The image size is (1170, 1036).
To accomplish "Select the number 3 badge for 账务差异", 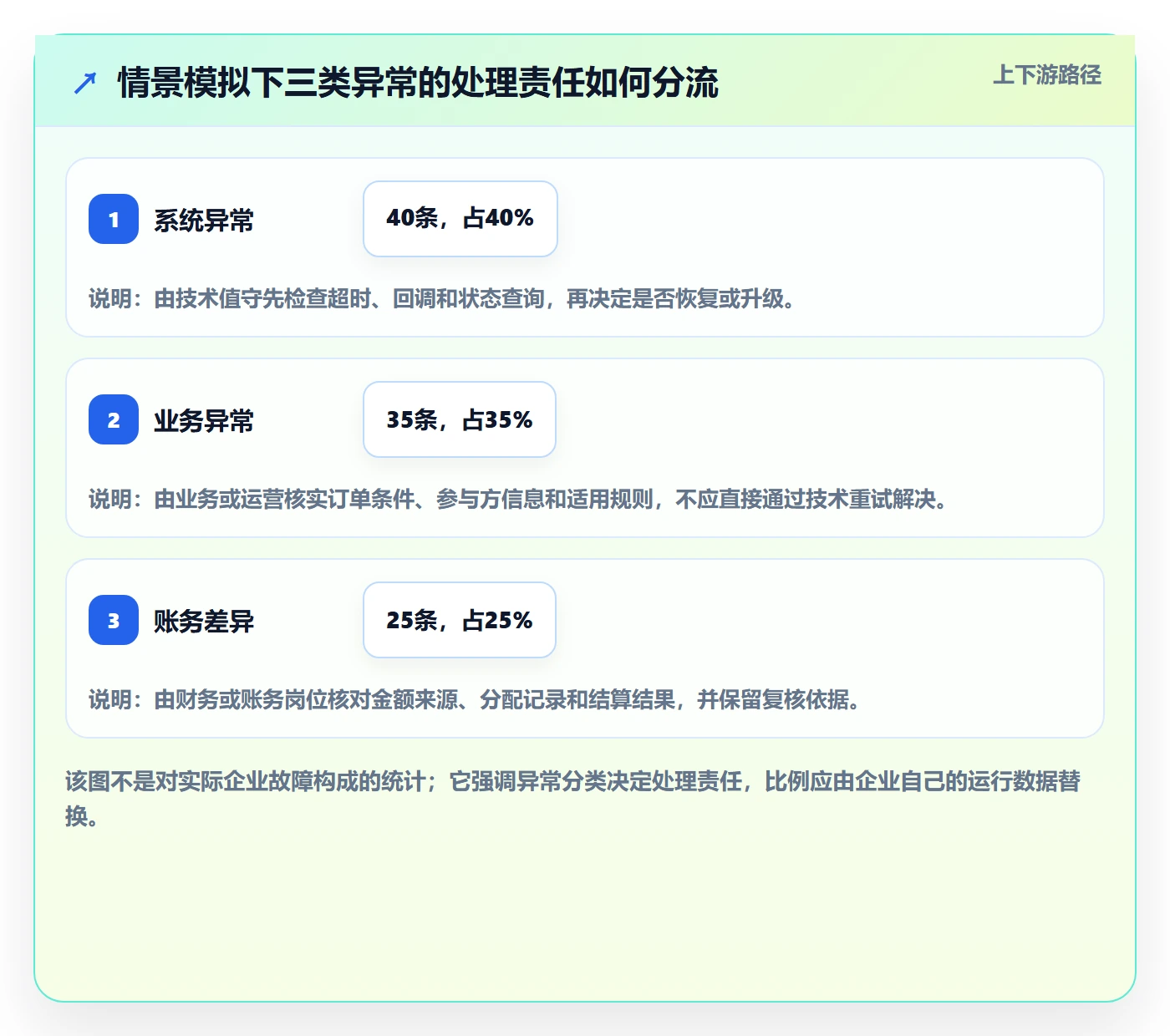I will point(114,620).
